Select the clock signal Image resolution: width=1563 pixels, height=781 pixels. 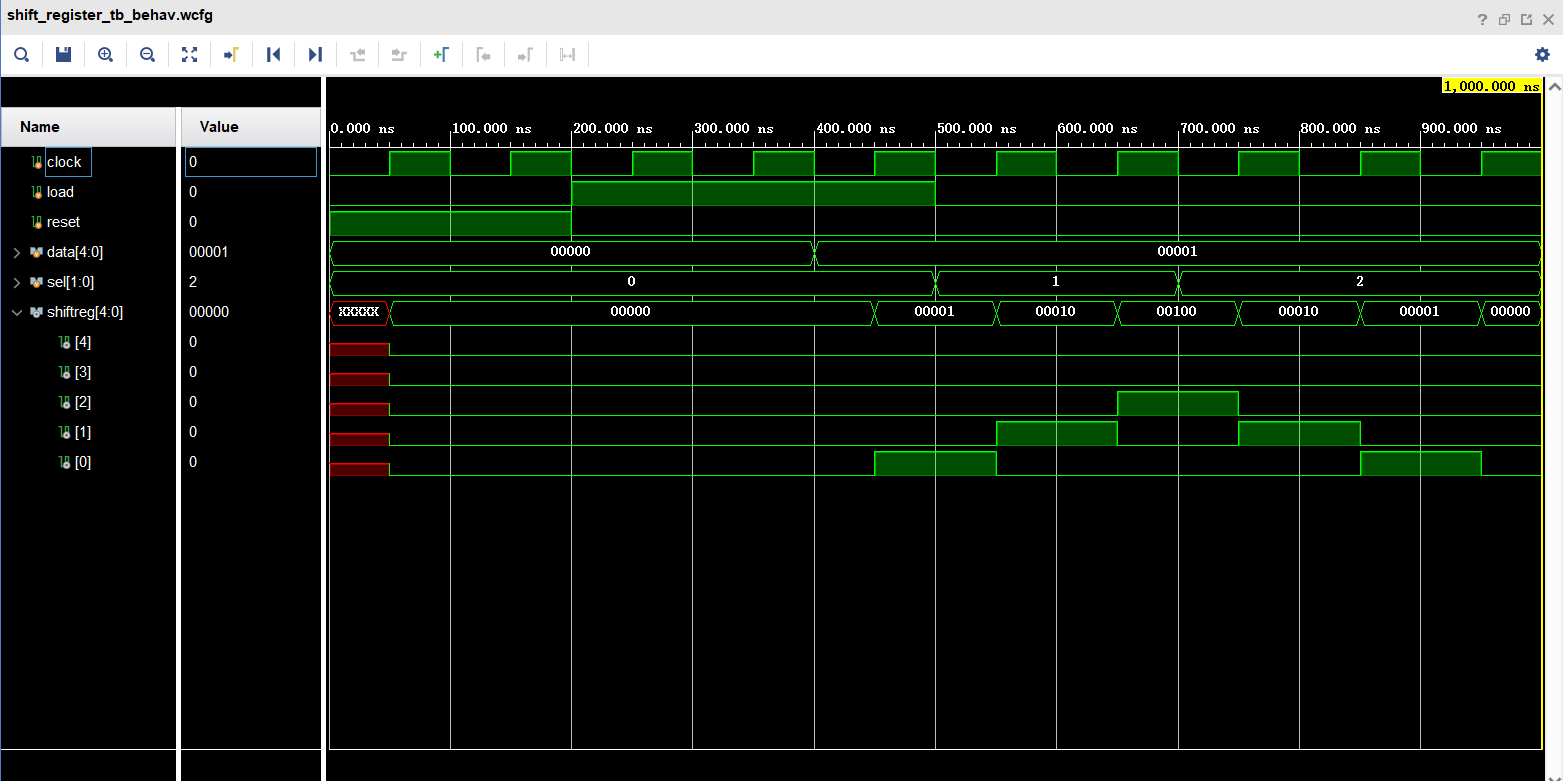click(64, 162)
